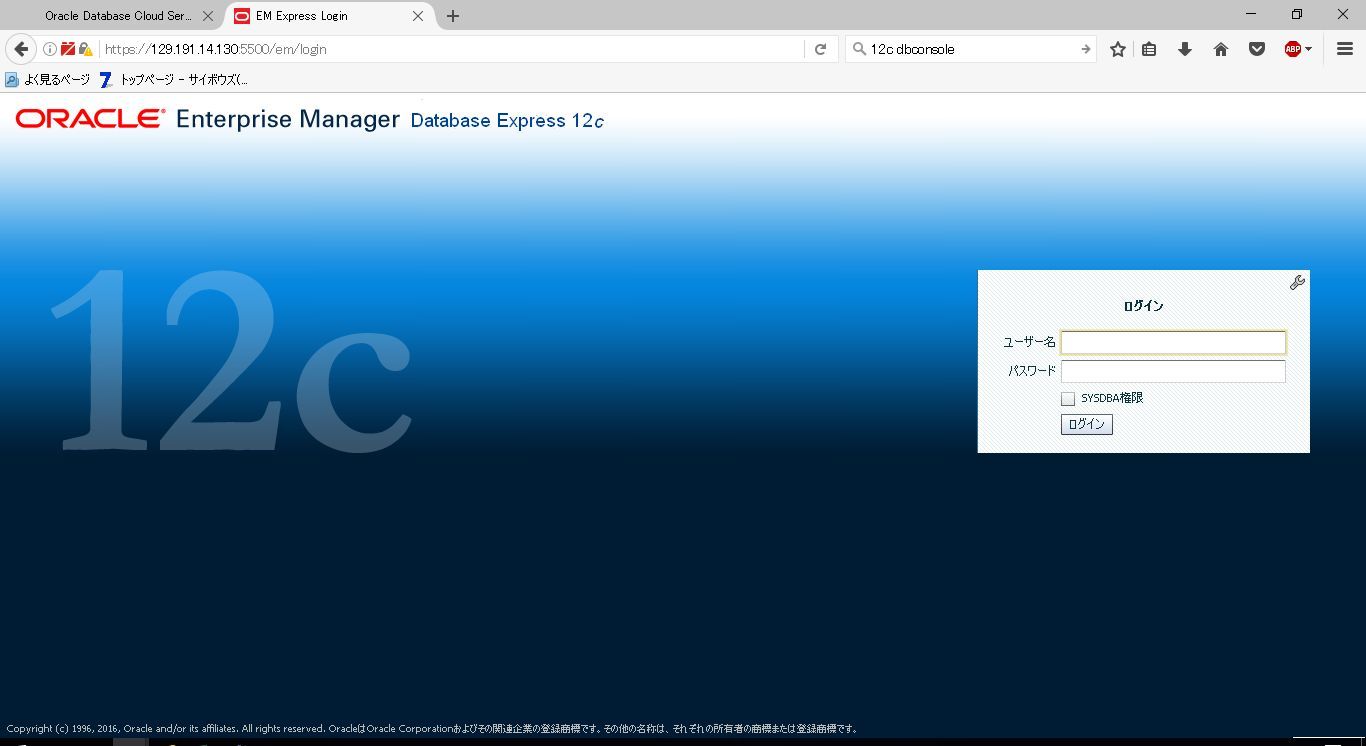The height and width of the screenshot is (746, 1366).
Task: Open the よく見るページ bookmark
Action: pyautogui.click(x=48, y=79)
